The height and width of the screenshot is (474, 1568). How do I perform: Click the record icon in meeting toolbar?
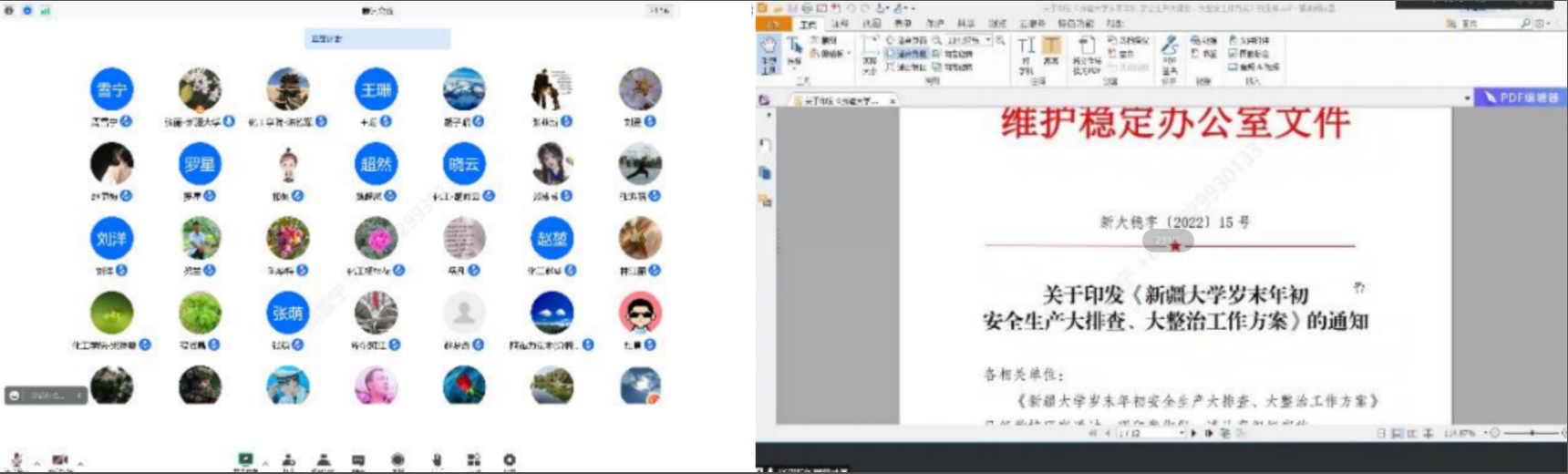click(x=397, y=460)
